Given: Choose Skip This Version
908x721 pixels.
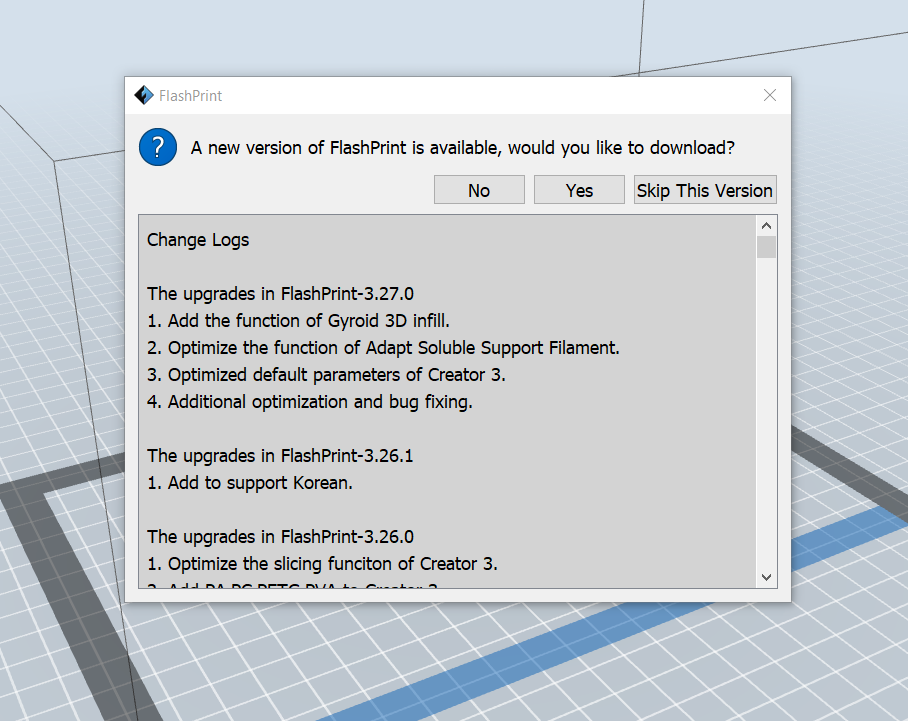Looking at the screenshot, I should [x=704, y=190].
